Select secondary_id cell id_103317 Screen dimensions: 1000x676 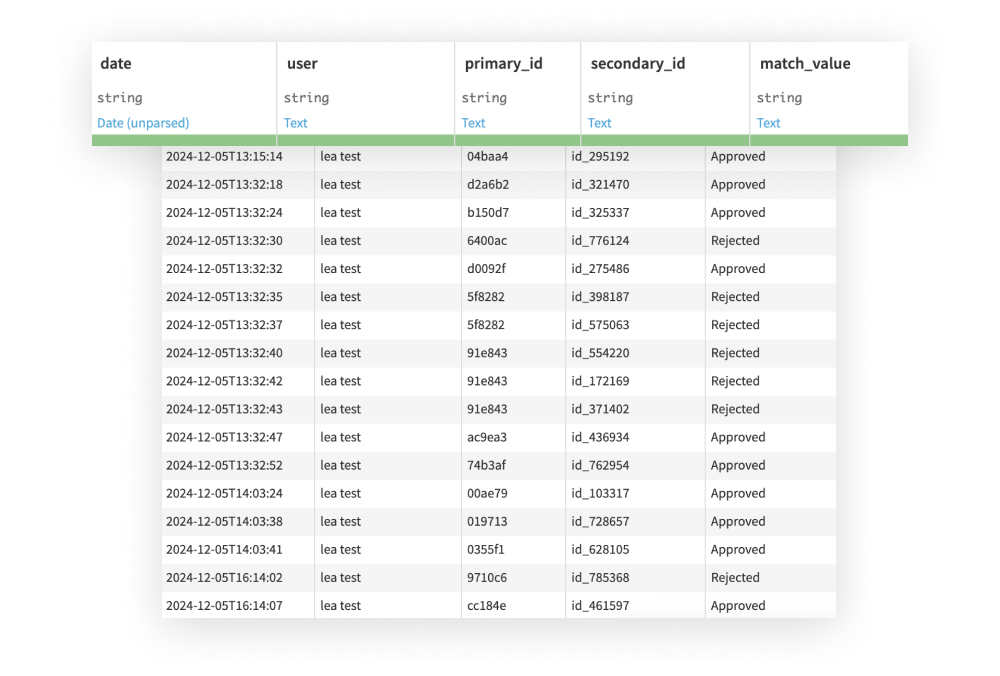click(600, 494)
